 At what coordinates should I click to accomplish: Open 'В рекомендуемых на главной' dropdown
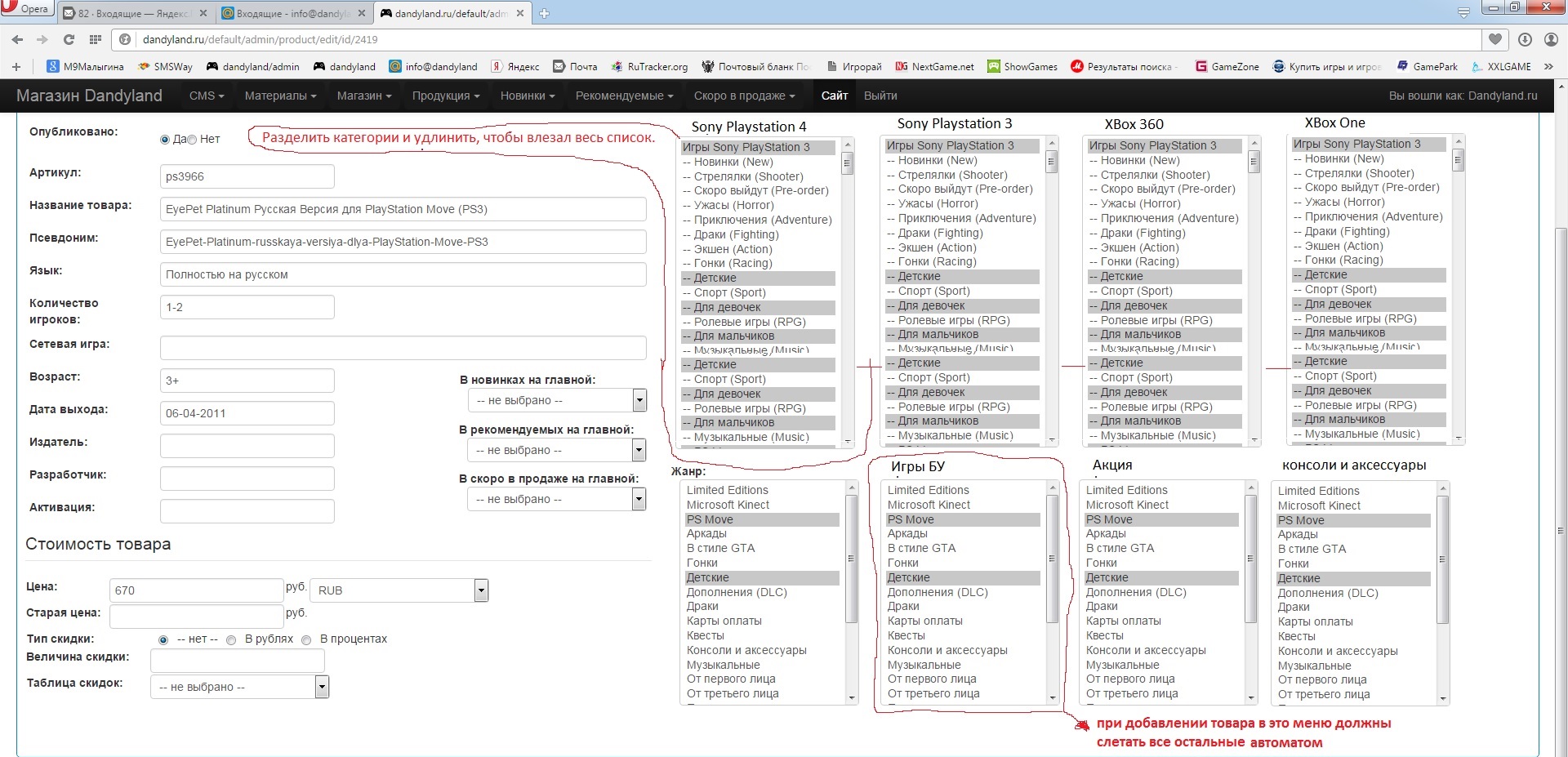point(557,450)
